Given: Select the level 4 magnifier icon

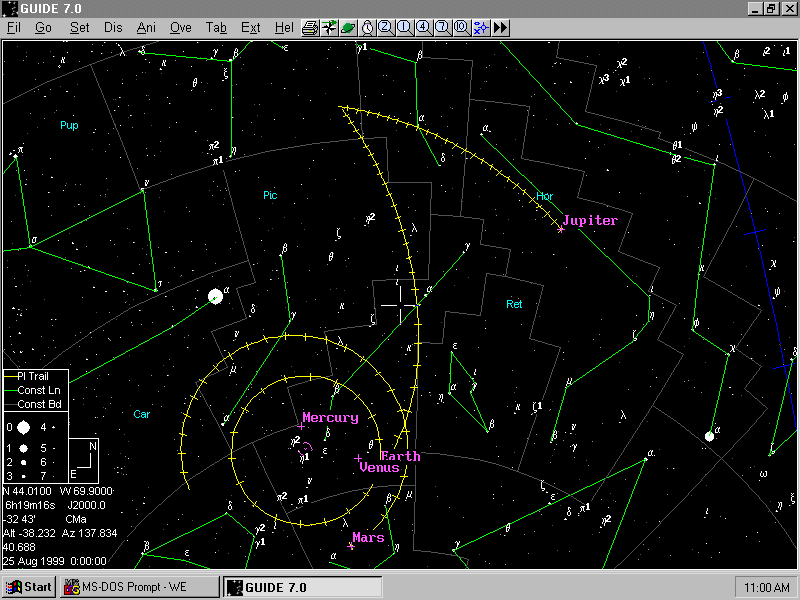Looking at the screenshot, I should [423, 27].
